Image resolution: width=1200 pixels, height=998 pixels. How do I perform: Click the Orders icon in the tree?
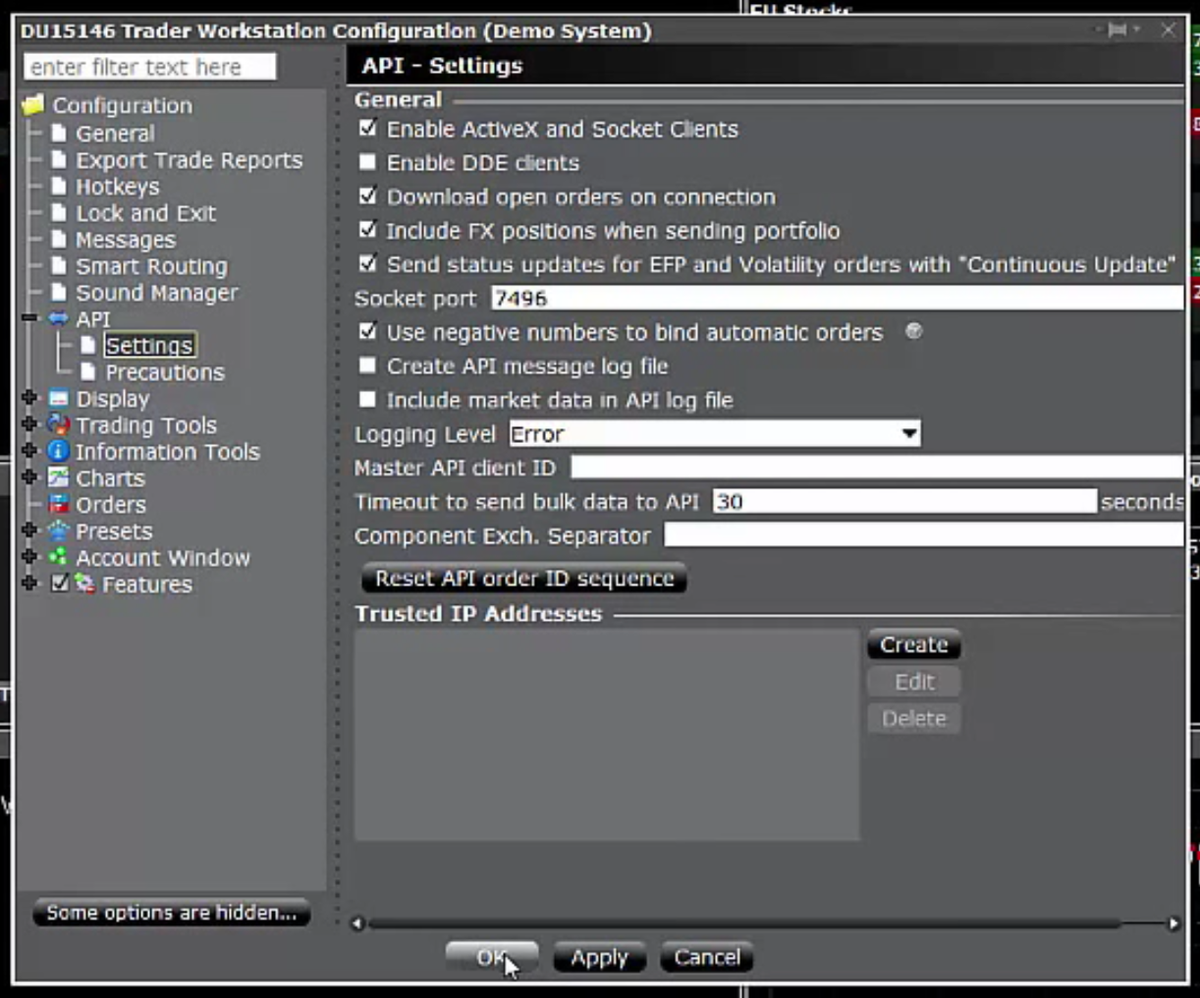click(58, 504)
